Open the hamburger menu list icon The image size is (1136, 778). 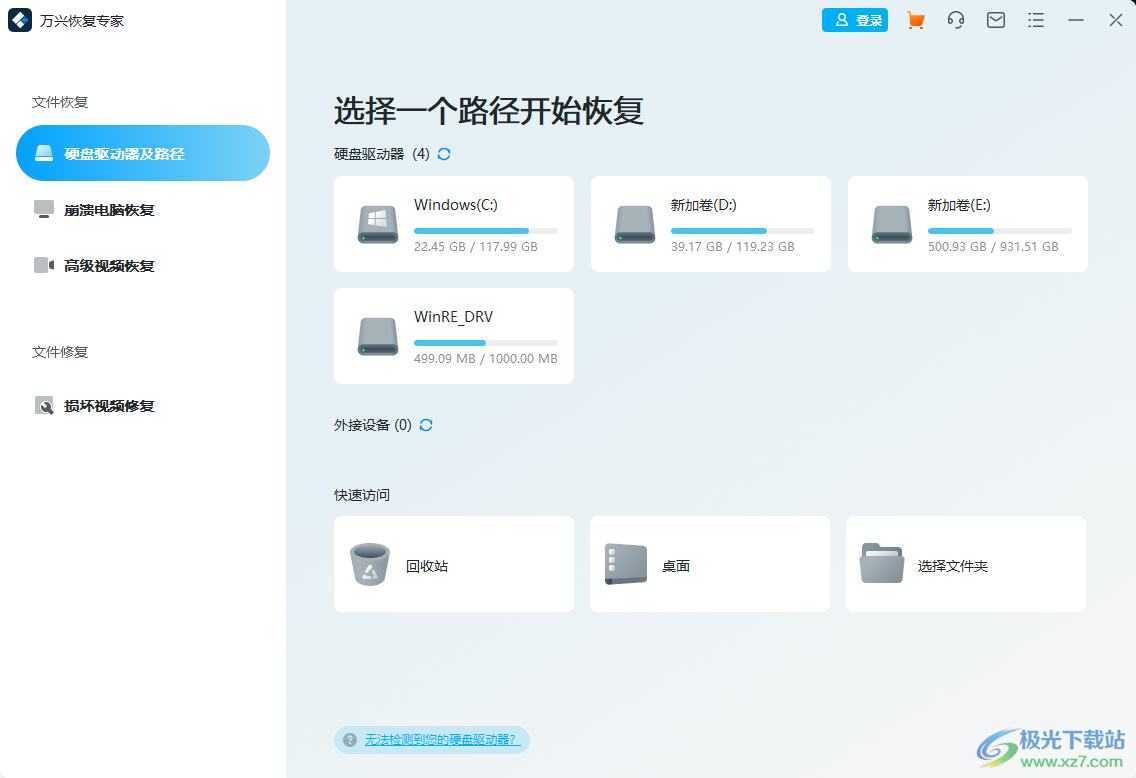click(1036, 20)
